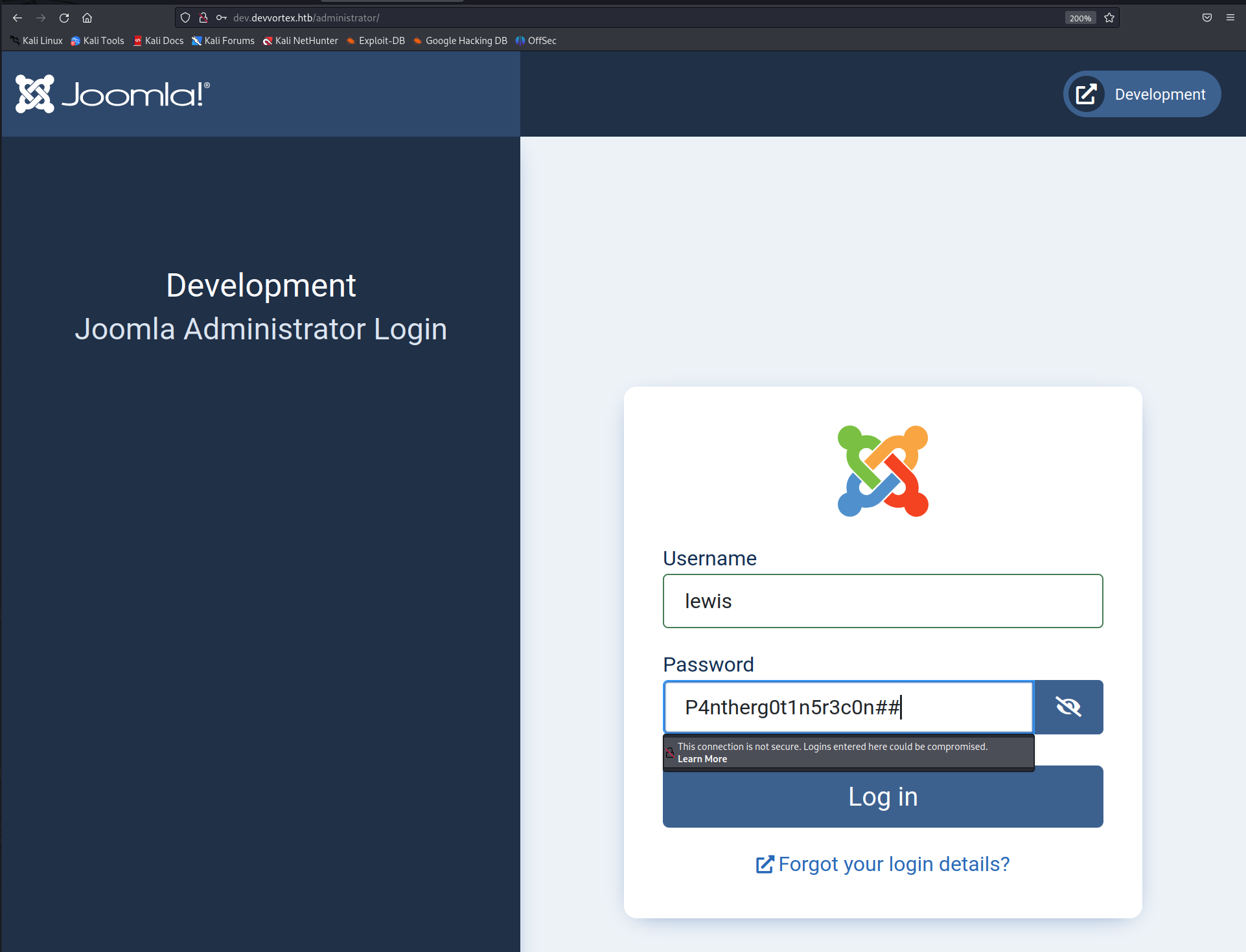This screenshot has height=952, width=1246.
Task: Click the insecure connection padlock icon
Action: pos(203,18)
